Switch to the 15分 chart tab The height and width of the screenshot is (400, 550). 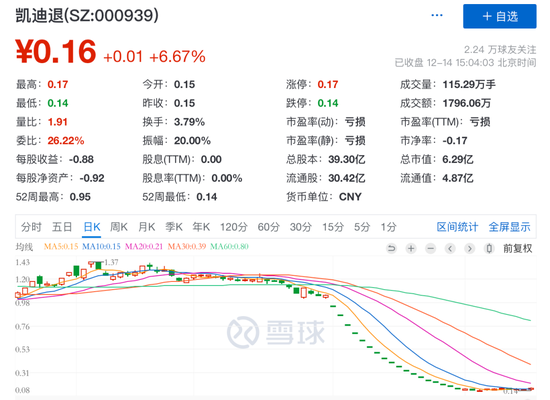coord(333,227)
